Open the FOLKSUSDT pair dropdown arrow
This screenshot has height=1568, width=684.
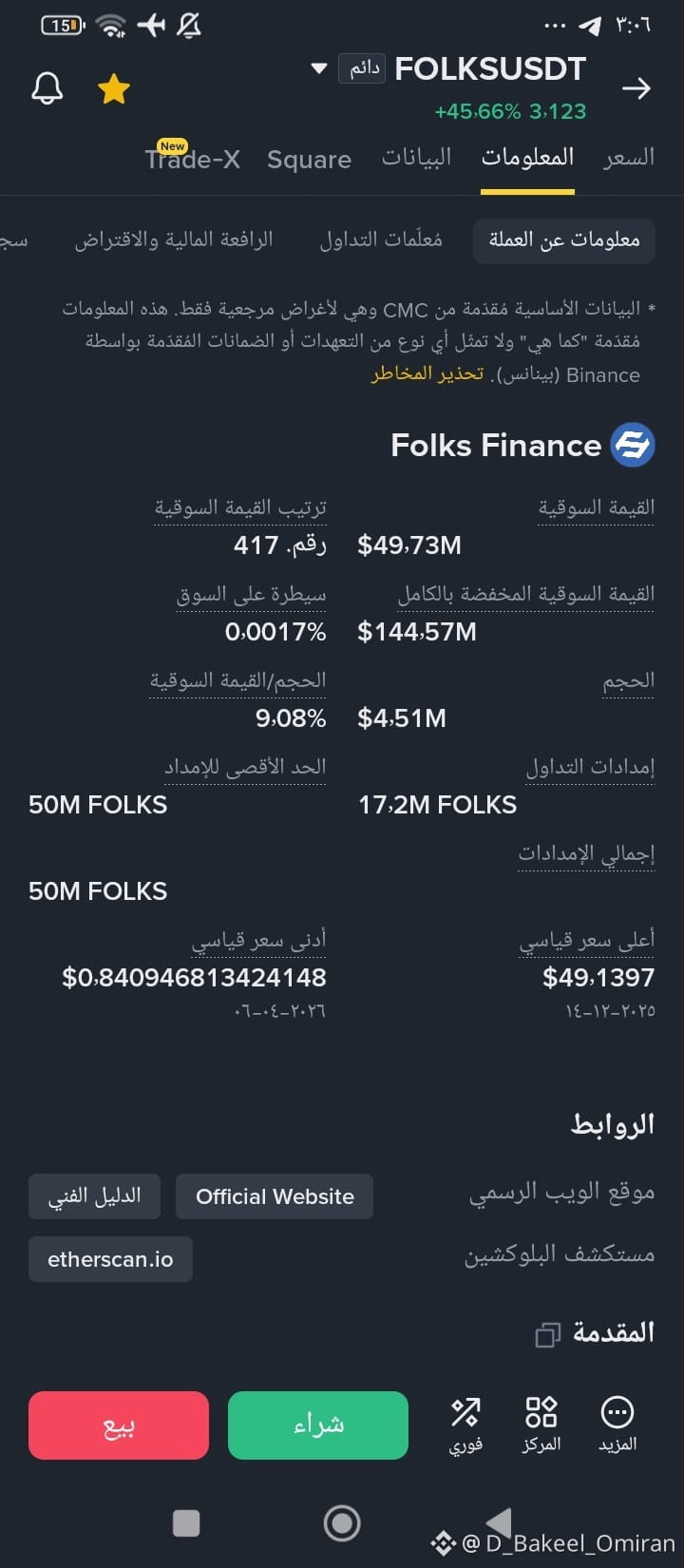pyautogui.click(x=319, y=68)
